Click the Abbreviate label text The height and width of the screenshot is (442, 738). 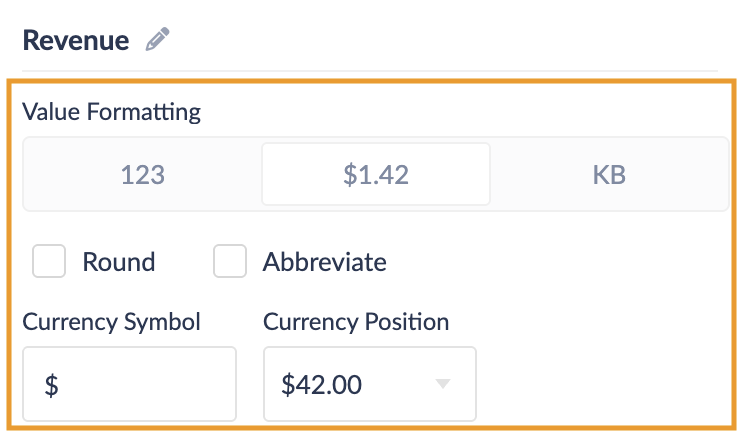click(x=324, y=262)
